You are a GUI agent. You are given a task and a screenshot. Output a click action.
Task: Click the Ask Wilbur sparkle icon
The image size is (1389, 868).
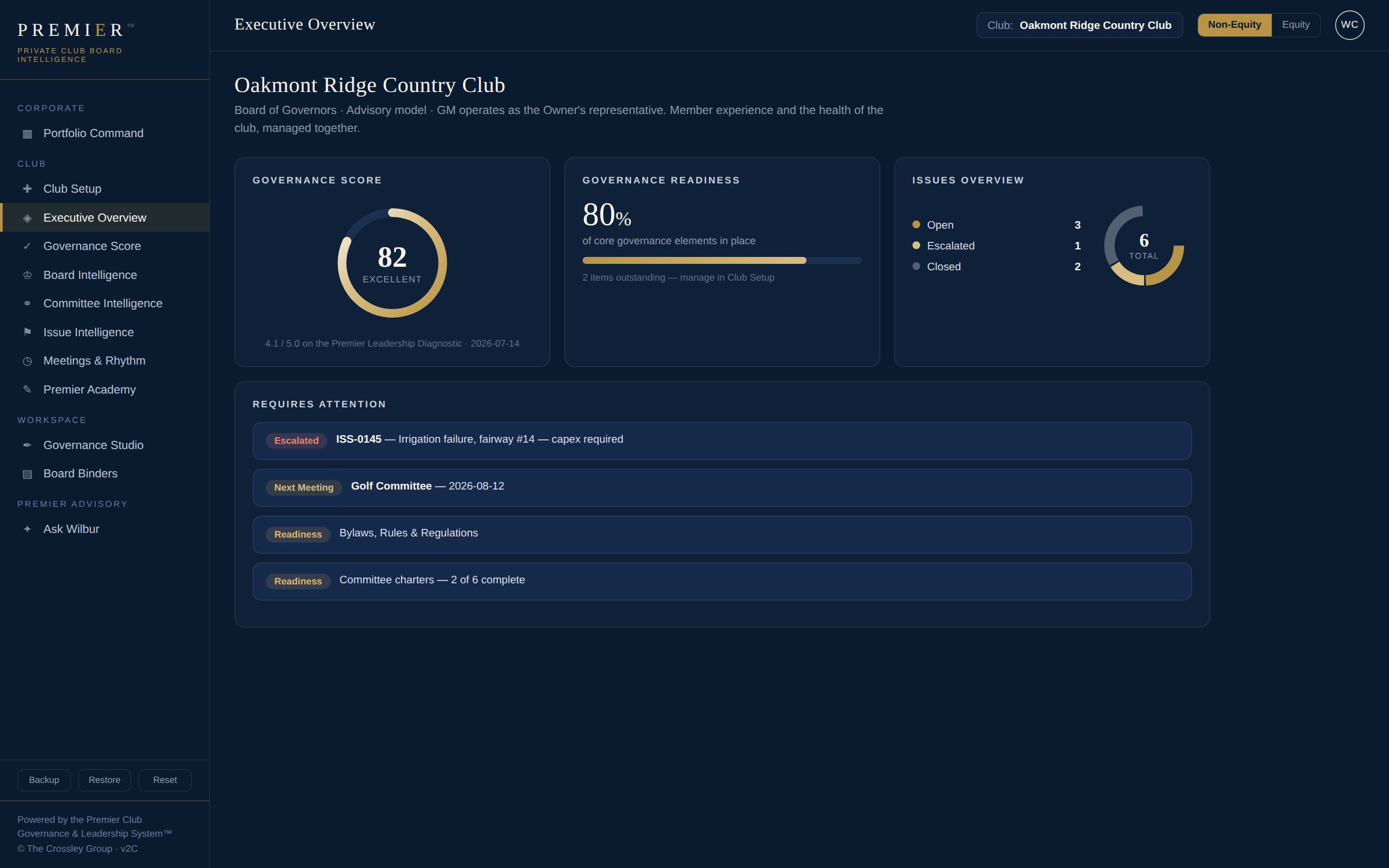[x=27, y=529]
